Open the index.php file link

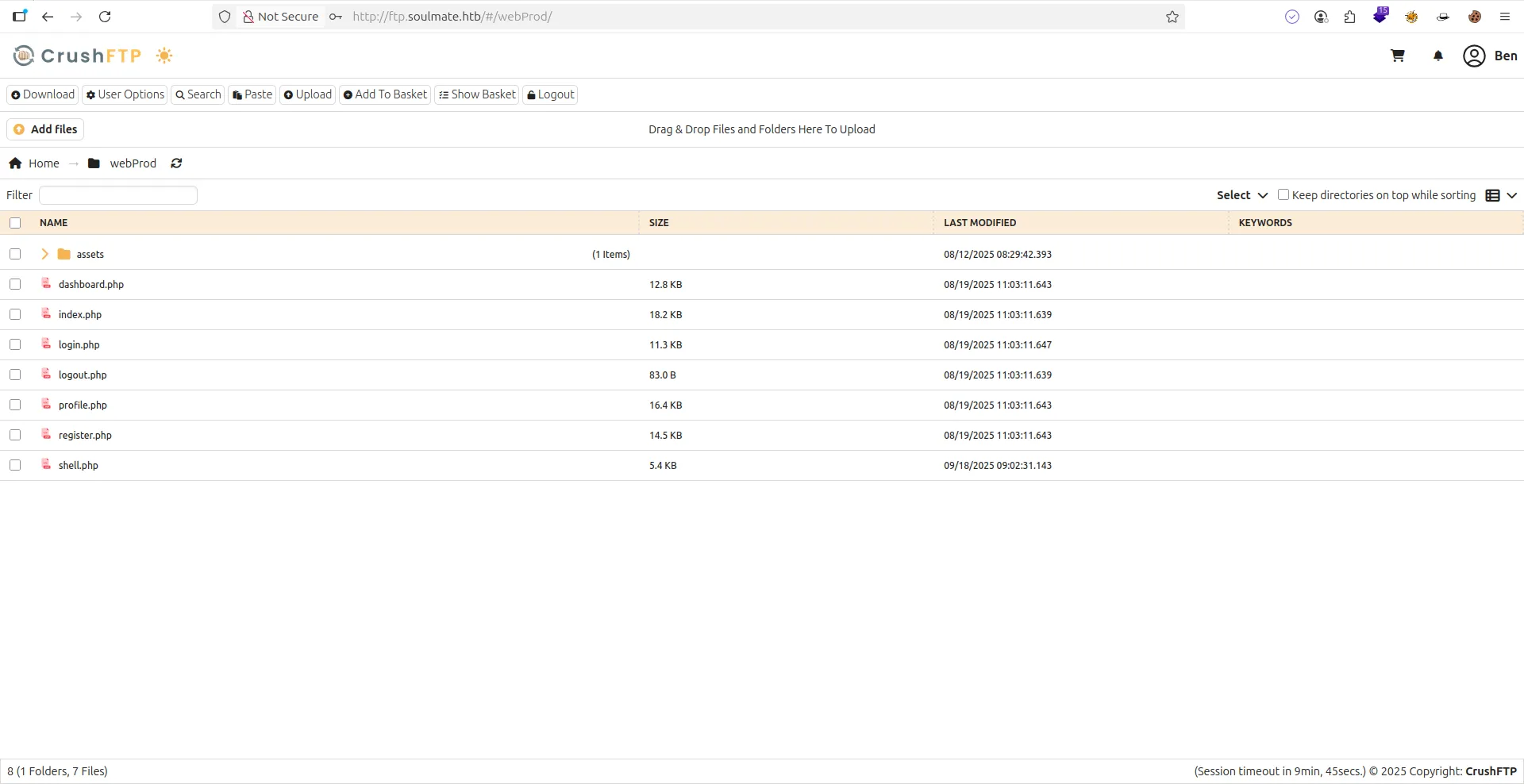(80, 315)
